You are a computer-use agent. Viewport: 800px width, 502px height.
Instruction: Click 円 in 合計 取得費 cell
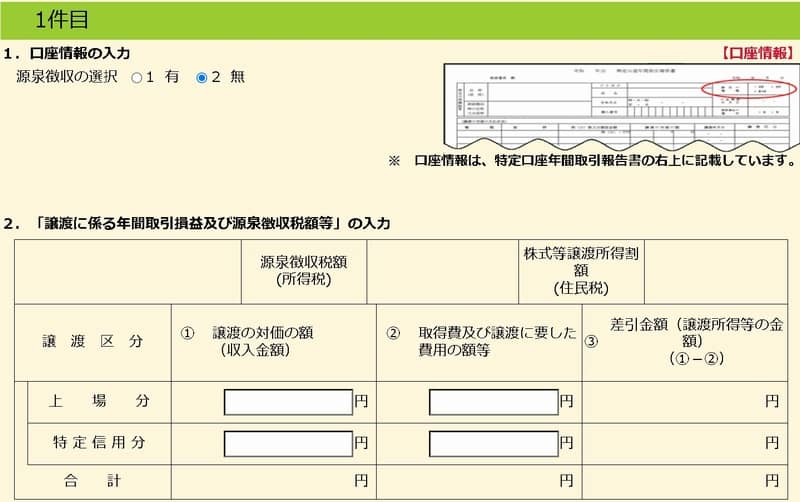(x=566, y=481)
